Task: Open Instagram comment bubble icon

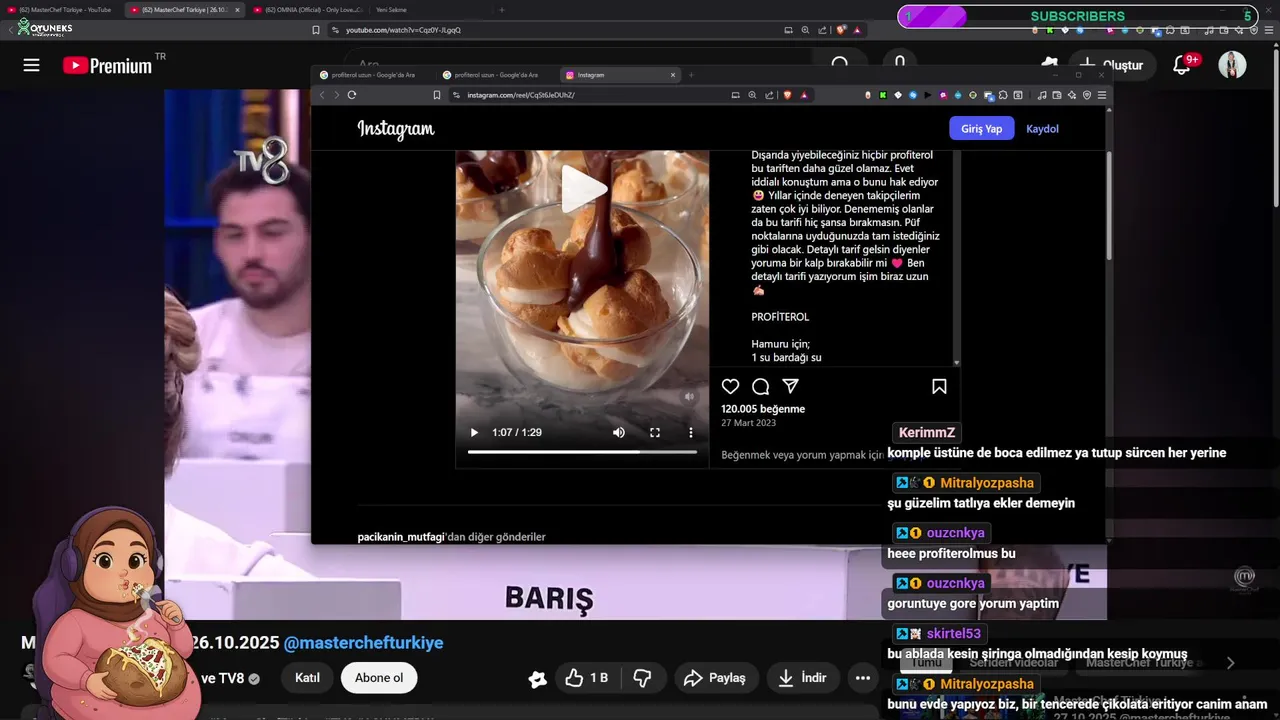Action: (x=760, y=387)
